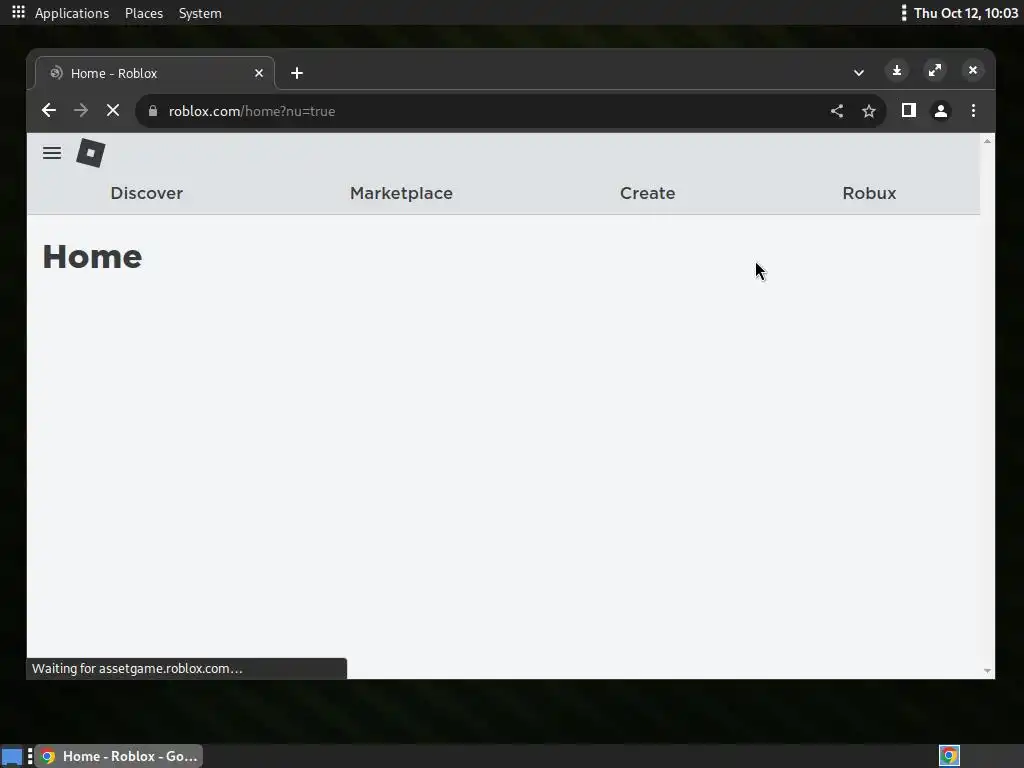
Task: Bookmark this tab with the star icon
Action: (x=869, y=111)
